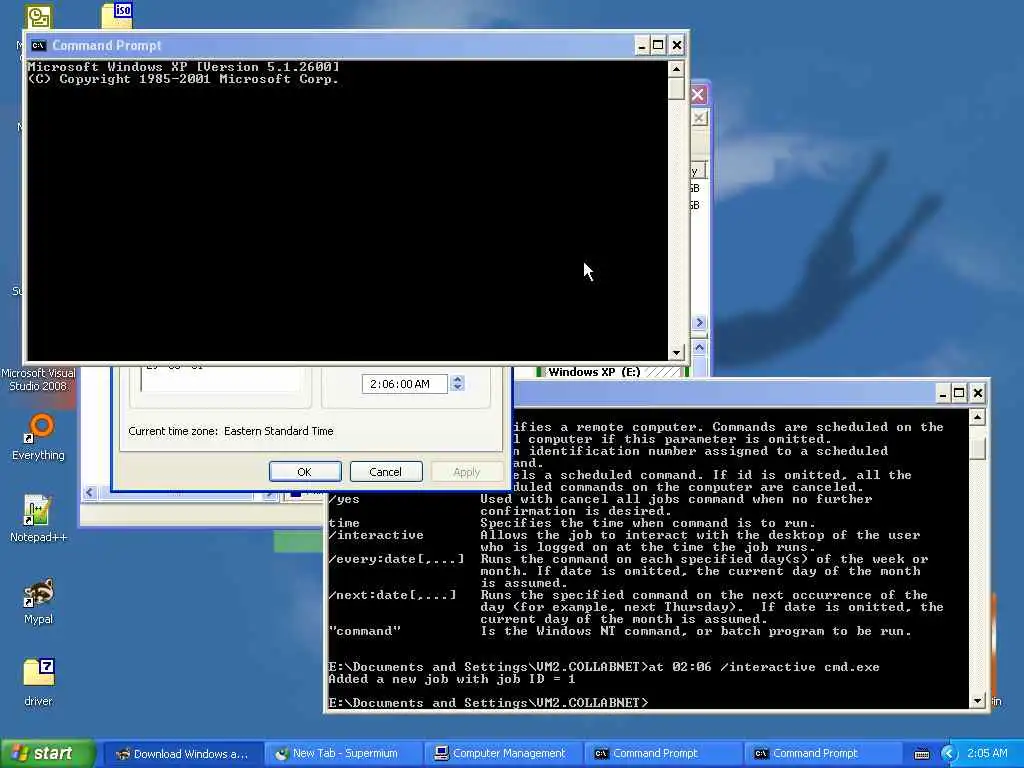Switch to New Tab - Supermium taskbar item

pyautogui.click(x=343, y=754)
